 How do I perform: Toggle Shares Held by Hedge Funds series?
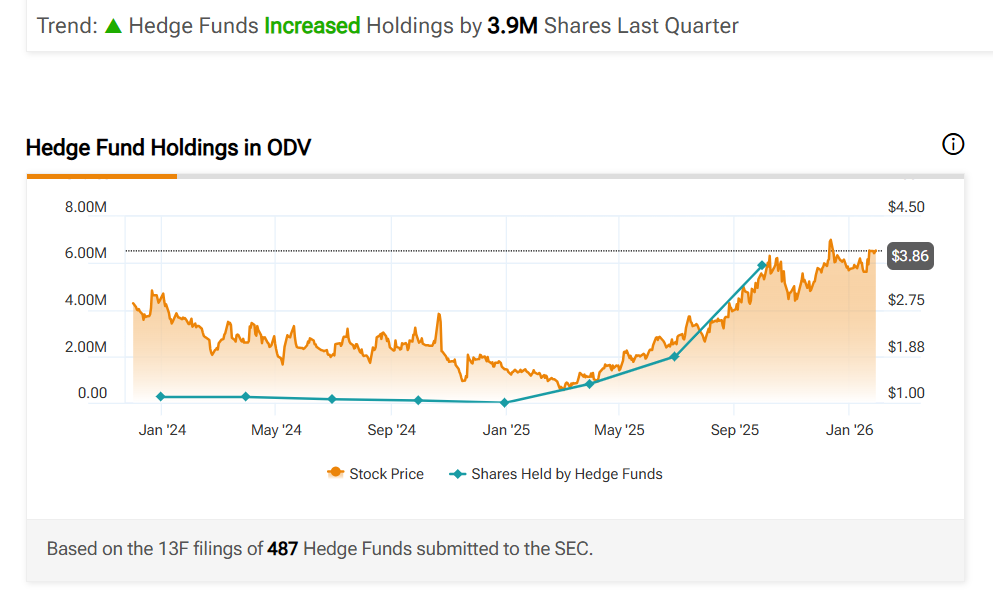click(566, 474)
